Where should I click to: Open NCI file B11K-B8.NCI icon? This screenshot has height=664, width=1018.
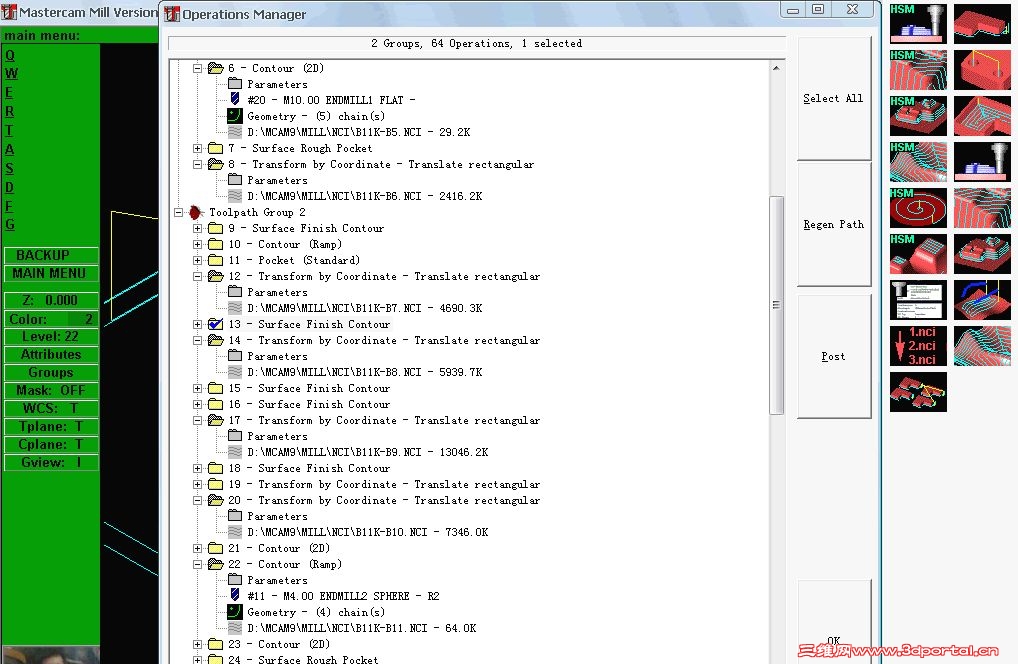click(235, 372)
